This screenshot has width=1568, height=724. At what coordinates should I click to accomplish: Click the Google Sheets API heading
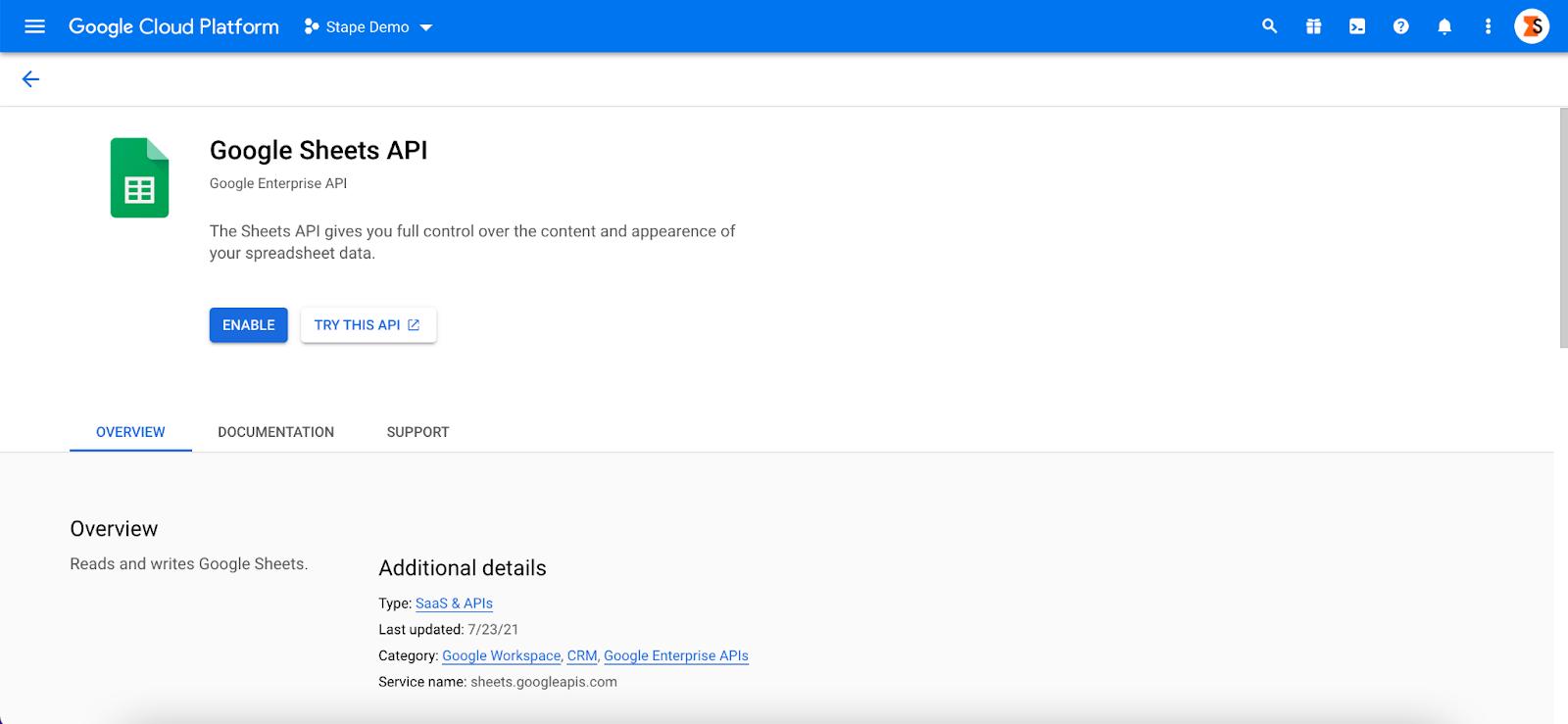click(318, 150)
